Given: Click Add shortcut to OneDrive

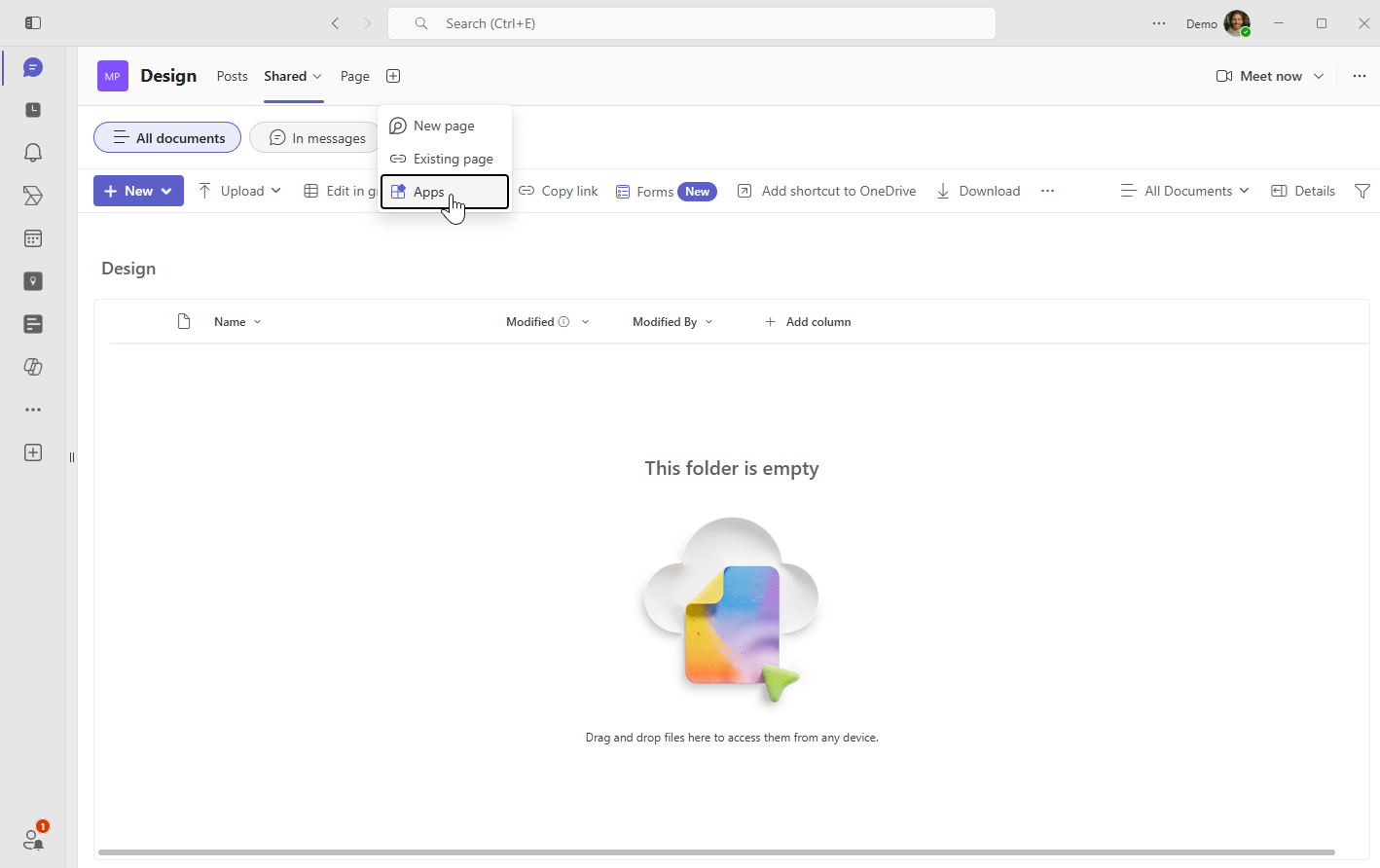Looking at the screenshot, I should pyautogui.click(x=827, y=191).
